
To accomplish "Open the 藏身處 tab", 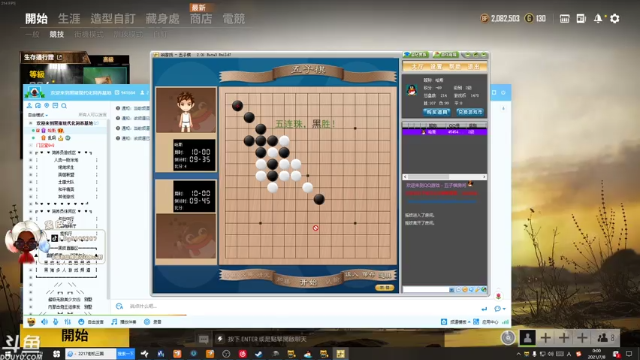I will coord(162,19).
